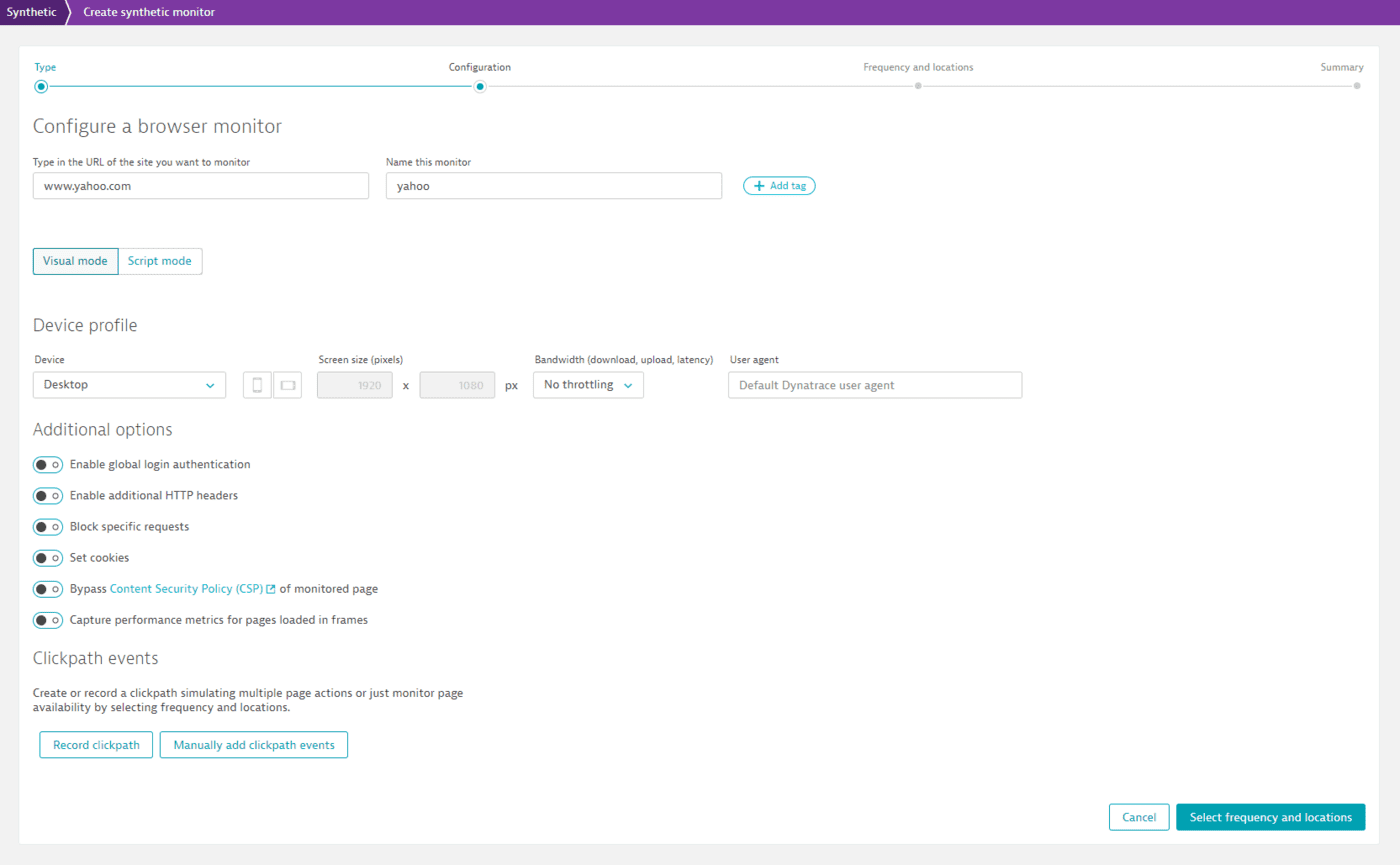The width and height of the screenshot is (1400, 865).
Task: Click the Summary step indicator dot
Action: [x=1357, y=86]
